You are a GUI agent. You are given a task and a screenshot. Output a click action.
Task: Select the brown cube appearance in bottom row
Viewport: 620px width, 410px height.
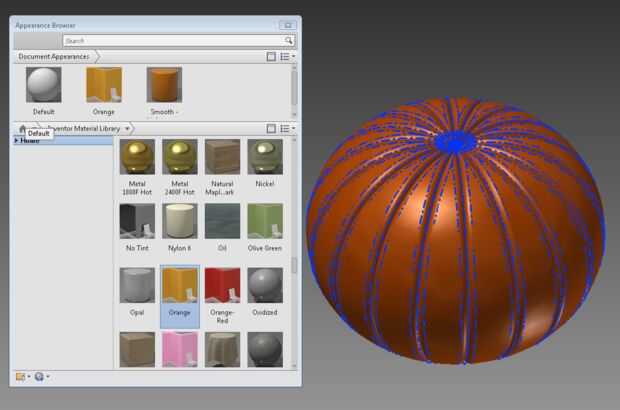[137, 350]
